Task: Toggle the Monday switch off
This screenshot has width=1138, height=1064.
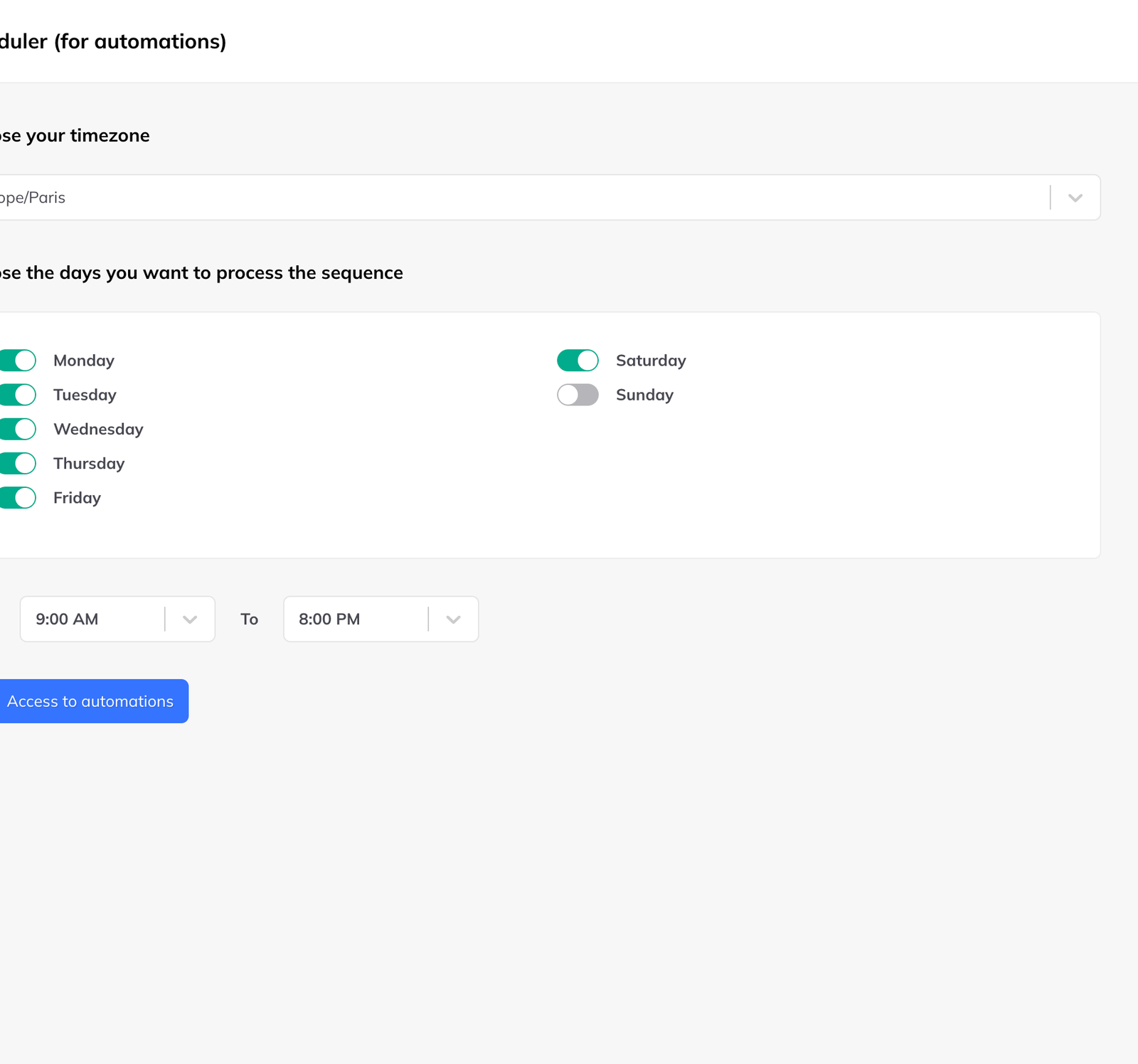Action: pos(17,361)
